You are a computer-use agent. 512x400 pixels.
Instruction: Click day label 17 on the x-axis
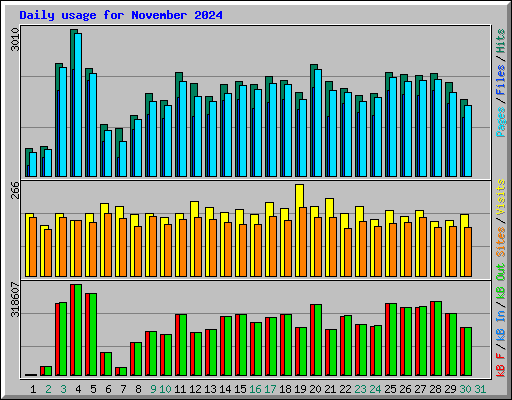click(270, 389)
